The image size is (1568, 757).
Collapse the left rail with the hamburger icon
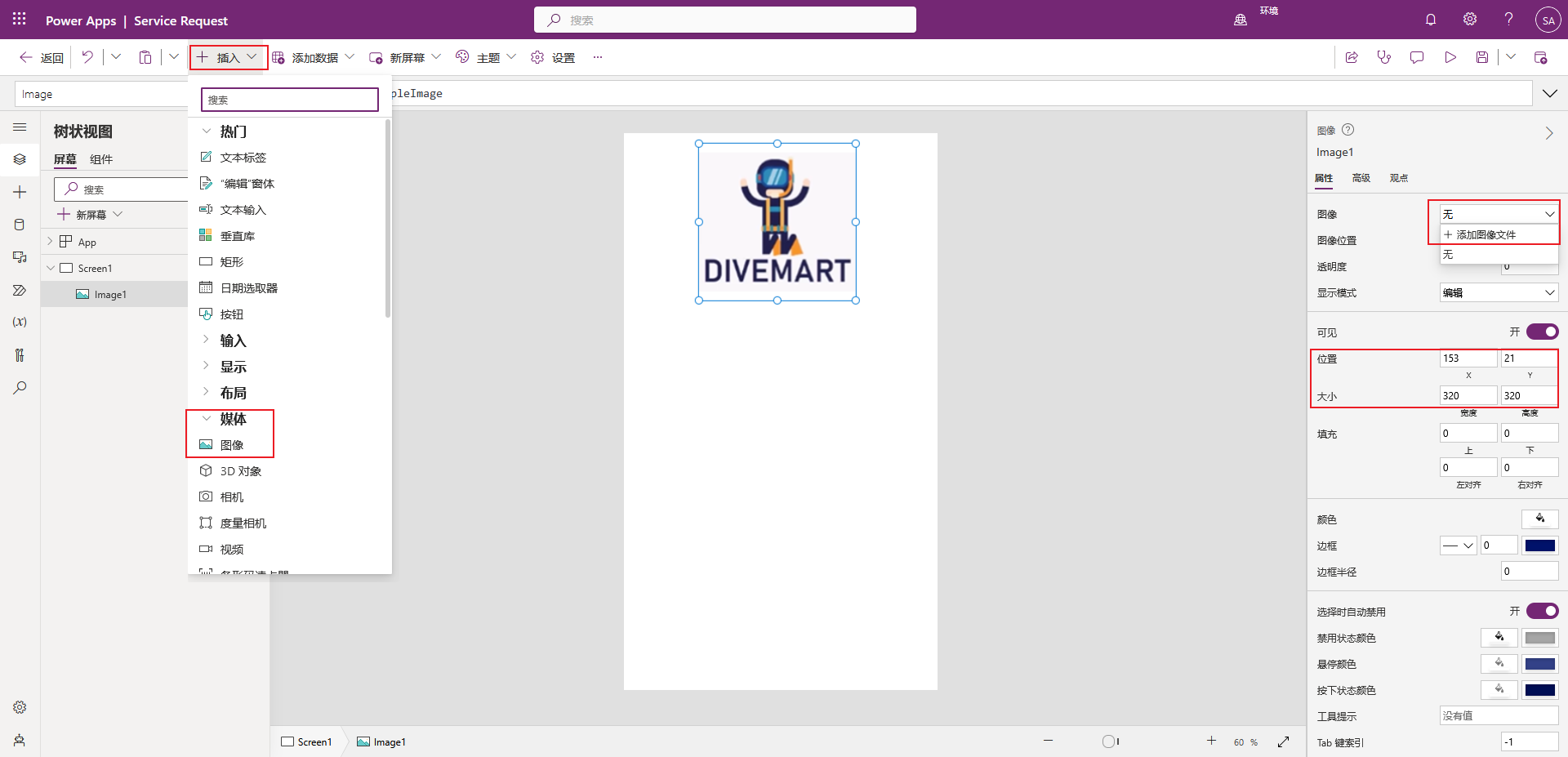[20, 127]
